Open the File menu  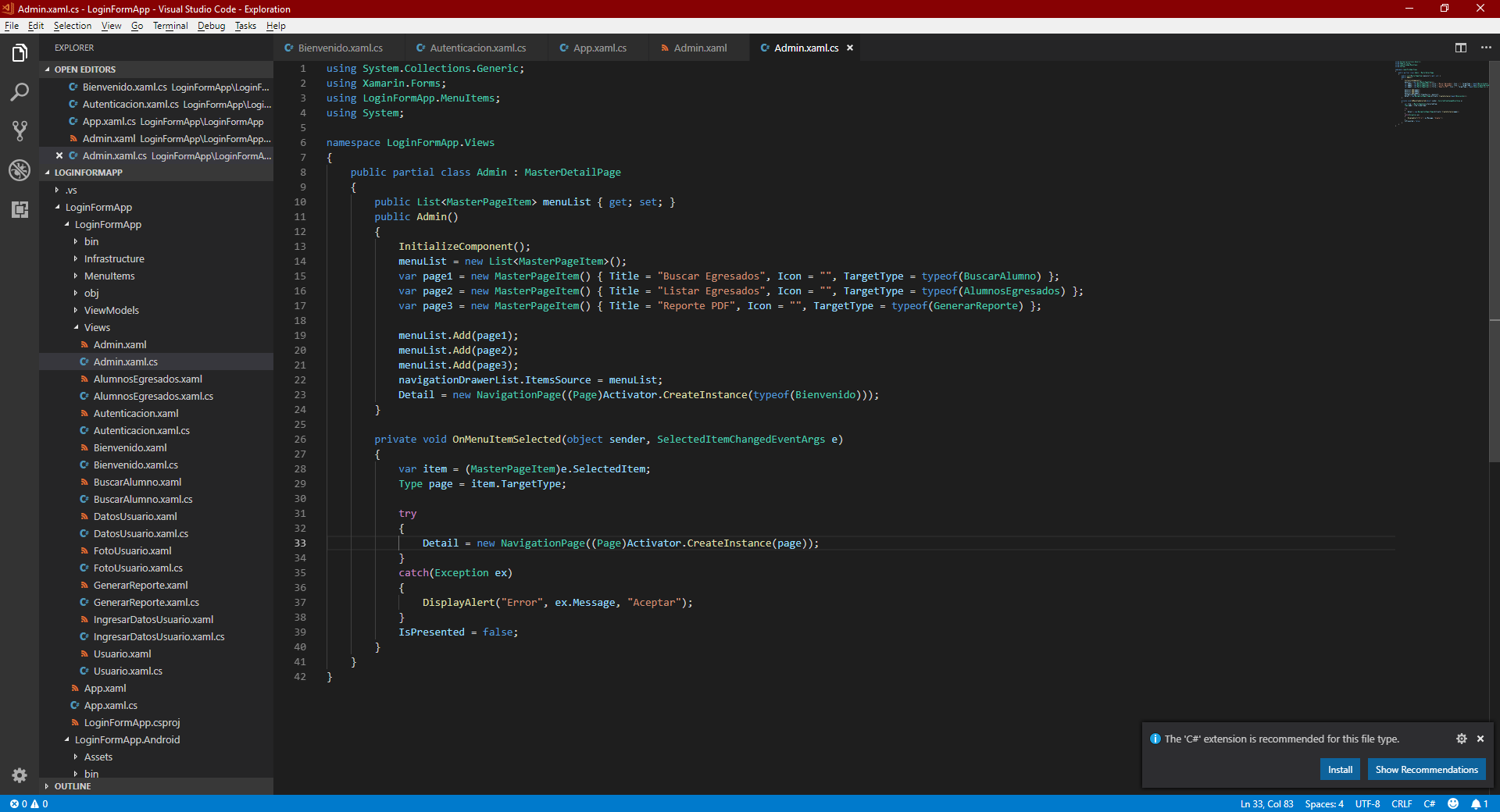(12, 26)
